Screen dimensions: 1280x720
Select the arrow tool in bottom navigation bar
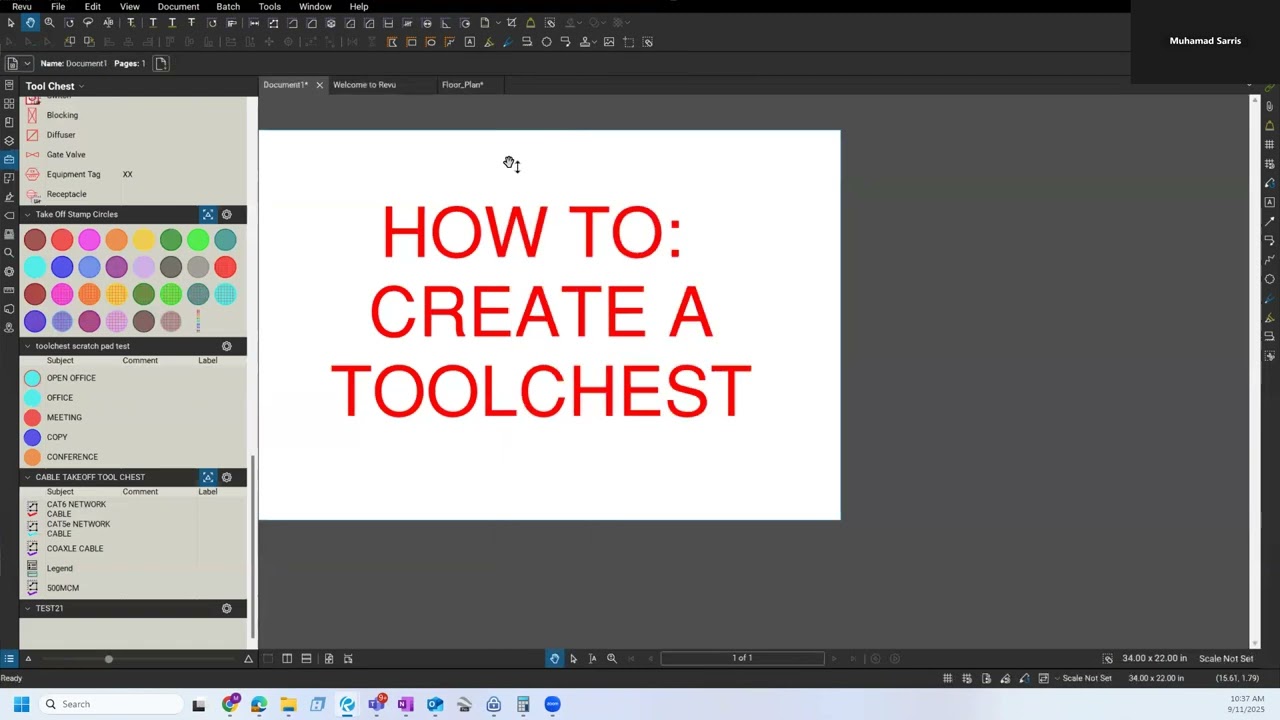(573, 658)
